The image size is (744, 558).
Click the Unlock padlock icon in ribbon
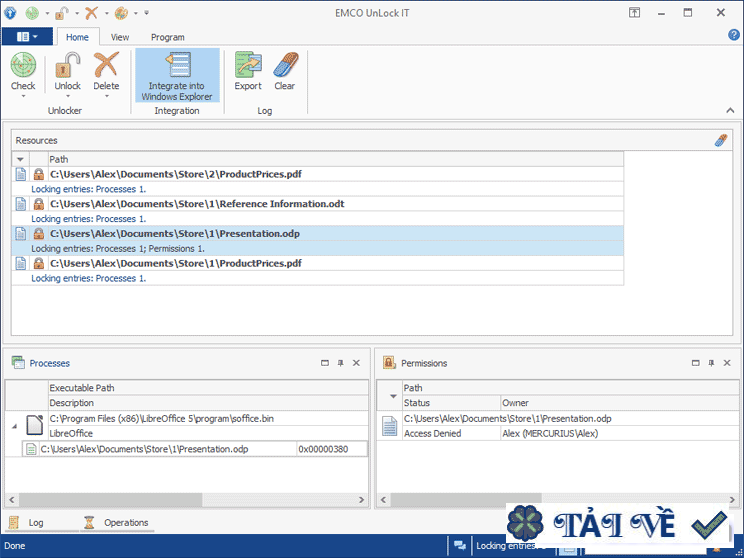coord(68,67)
